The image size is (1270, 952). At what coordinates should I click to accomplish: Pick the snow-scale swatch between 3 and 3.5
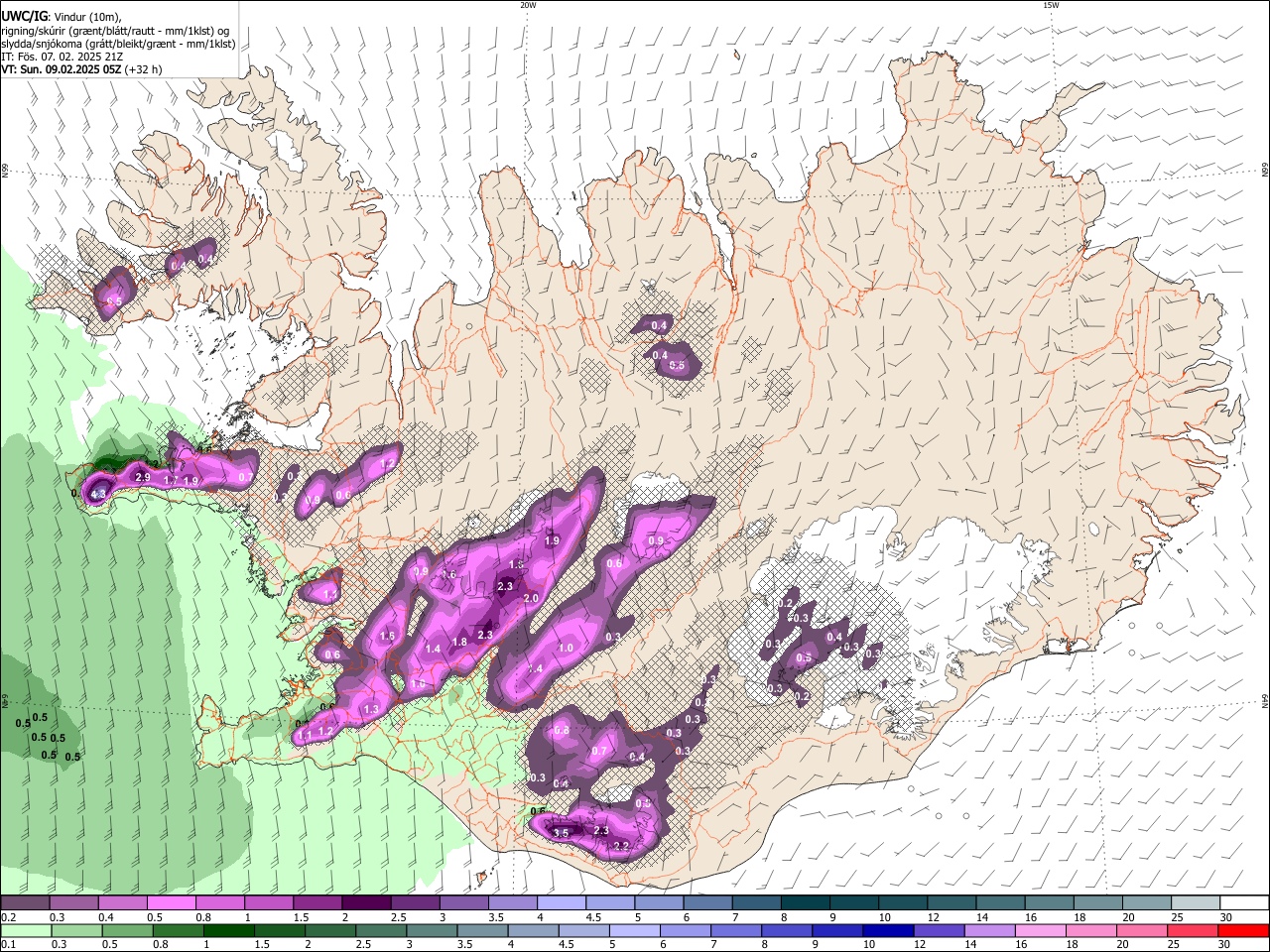click(463, 903)
